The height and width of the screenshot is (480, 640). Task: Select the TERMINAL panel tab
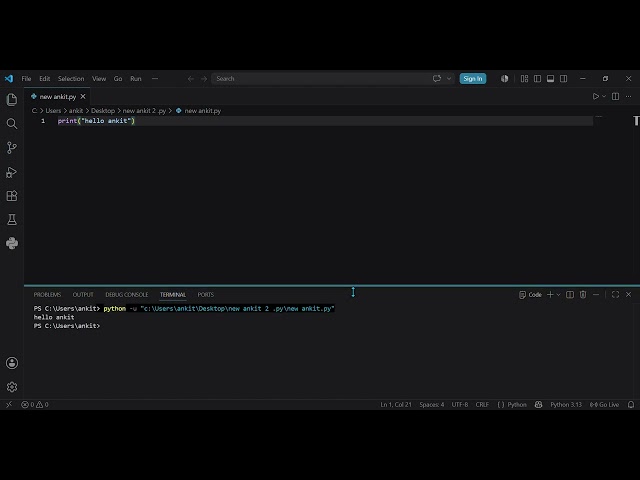173,294
